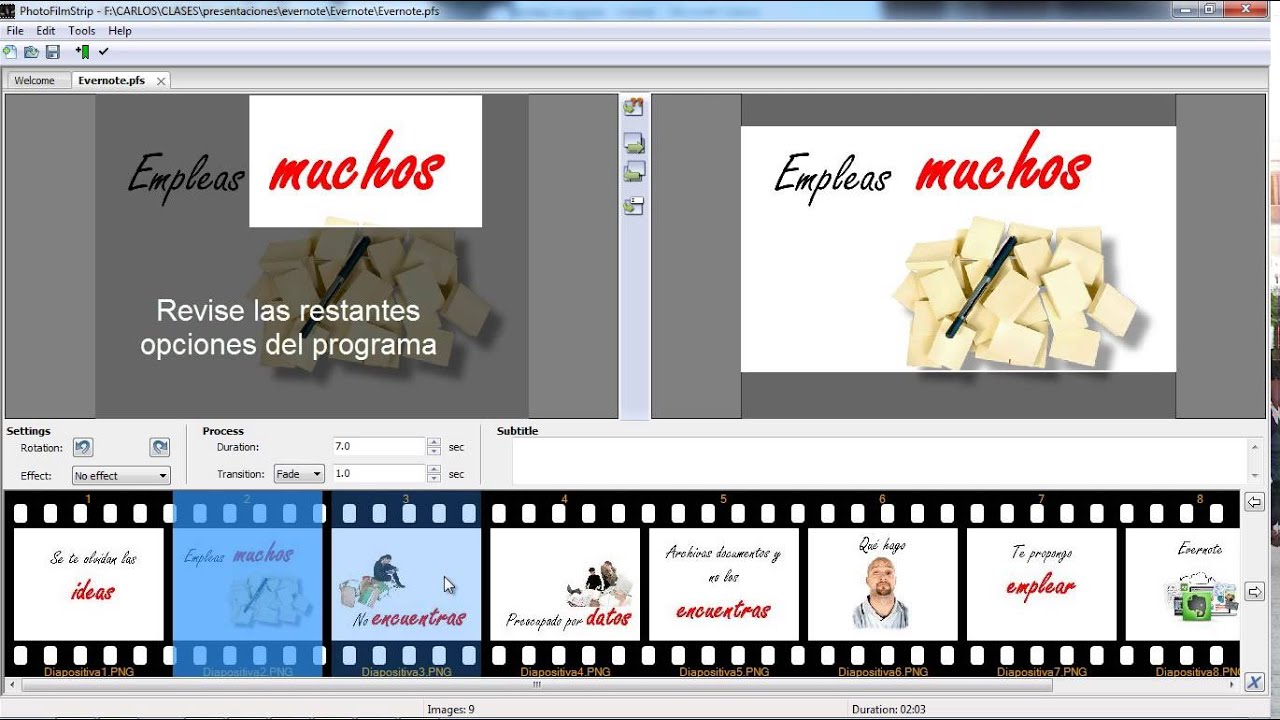The image size is (1280, 720).
Task: Remove selected picture with X icon
Action: 1254,682
